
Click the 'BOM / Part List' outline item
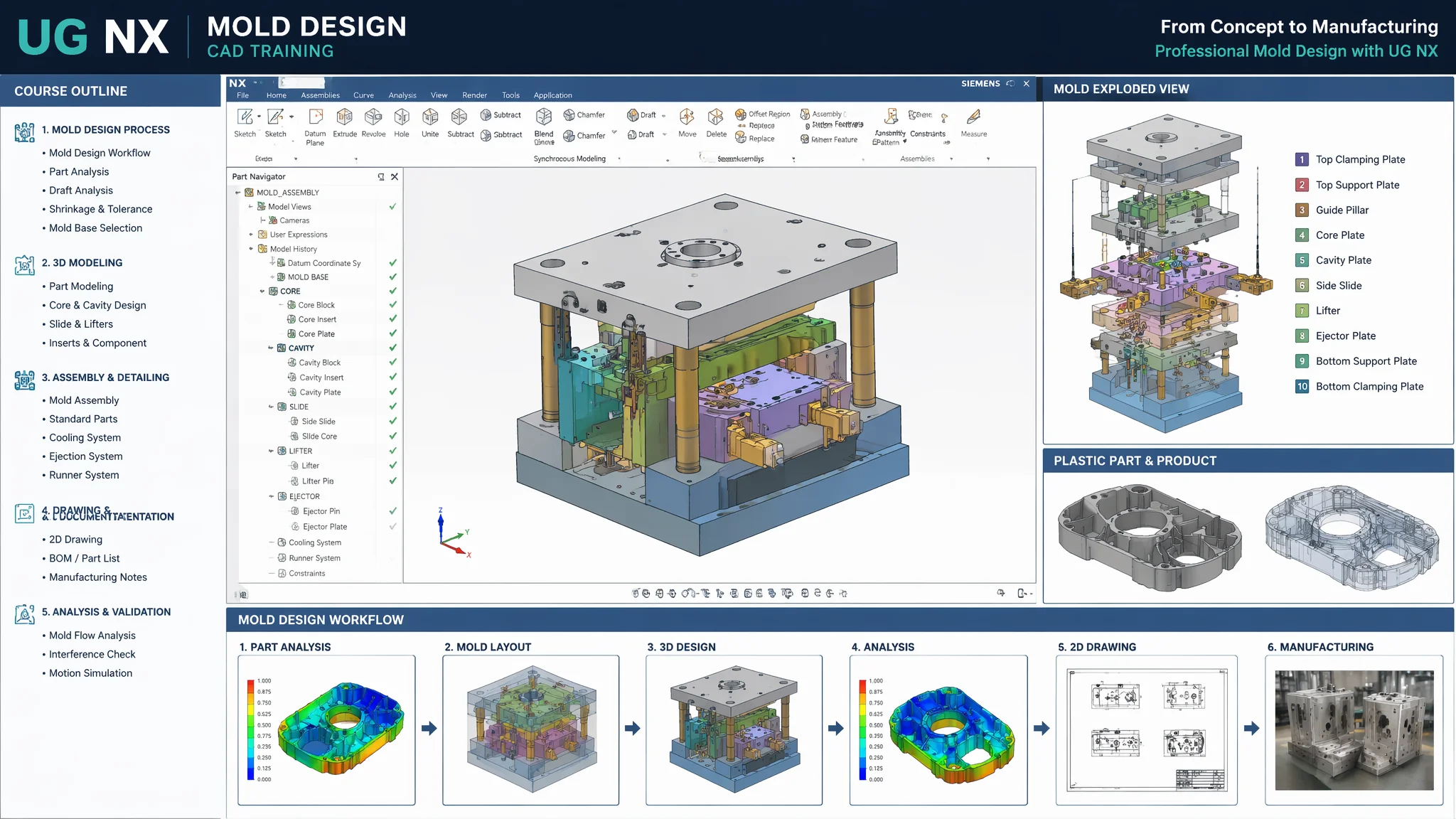tap(84, 559)
